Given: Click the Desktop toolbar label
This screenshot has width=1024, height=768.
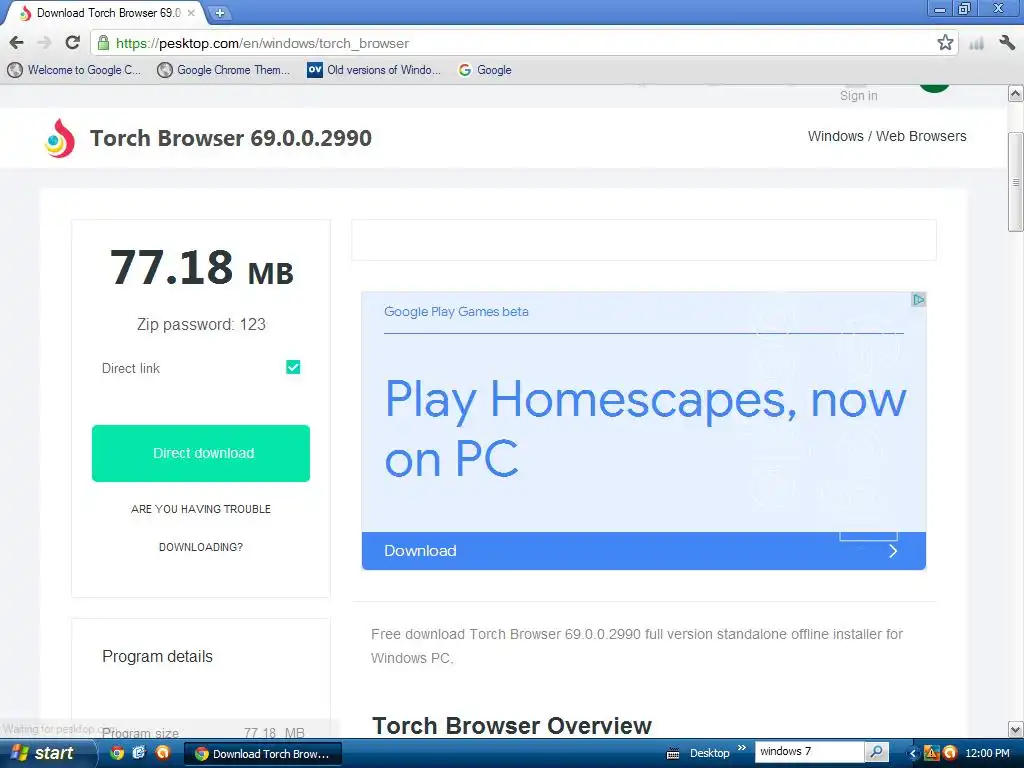Looking at the screenshot, I should pyautogui.click(x=709, y=753).
